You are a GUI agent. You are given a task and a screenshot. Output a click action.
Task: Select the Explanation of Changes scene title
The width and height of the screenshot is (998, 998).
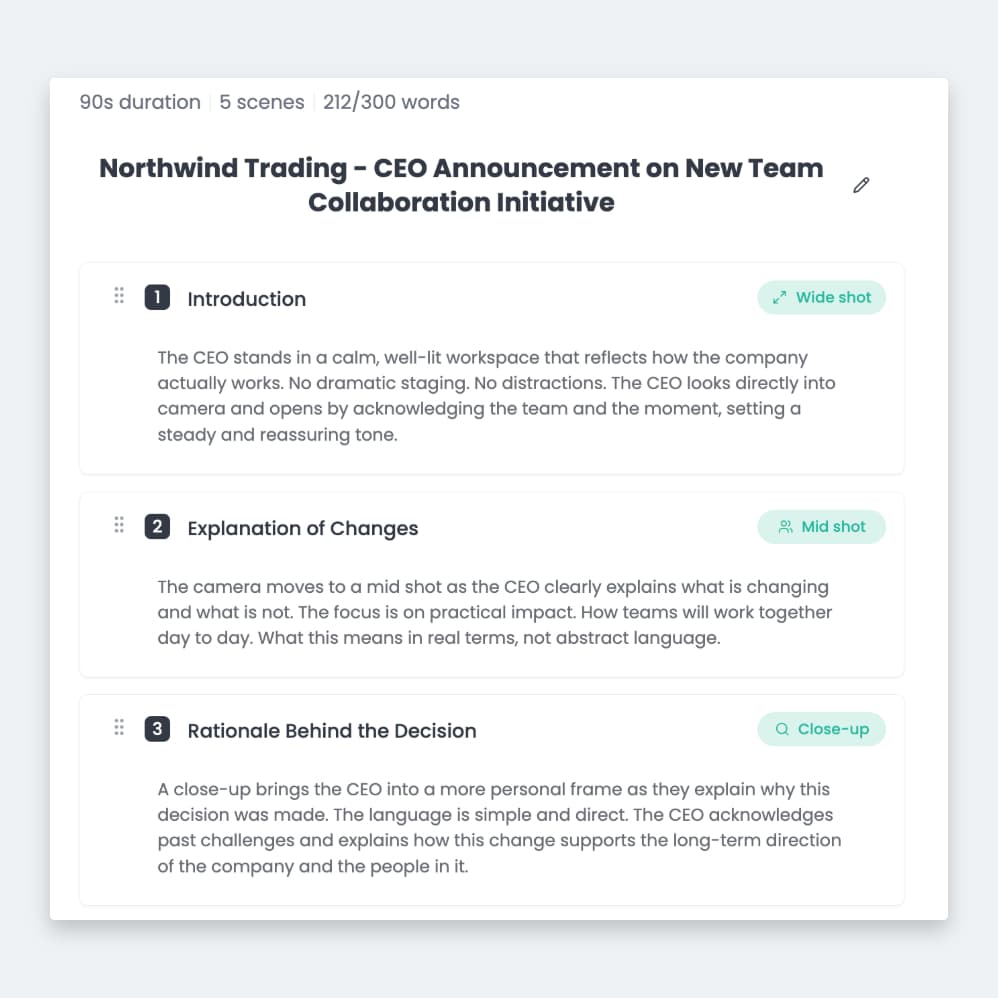click(302, 529)
